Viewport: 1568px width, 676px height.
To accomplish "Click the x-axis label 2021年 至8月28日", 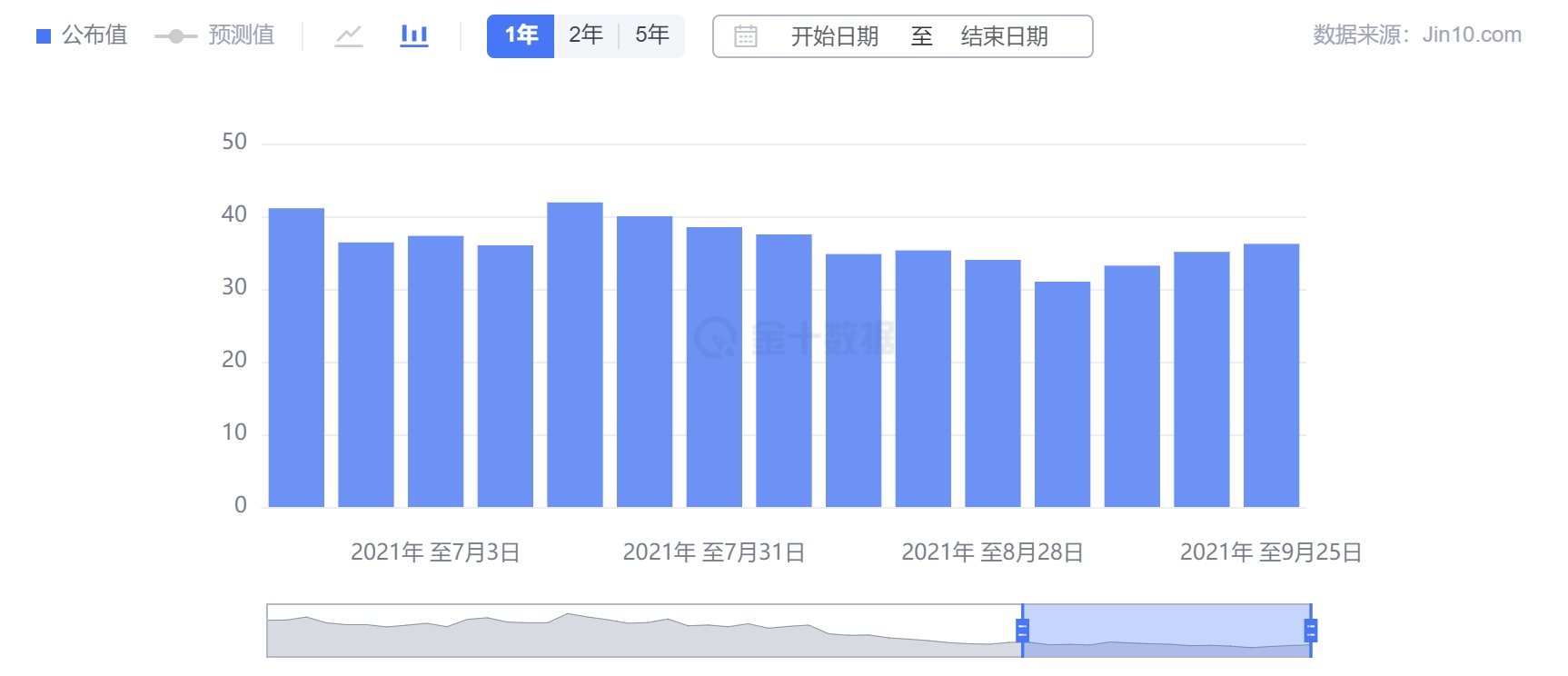I will [x=992, y=552].
